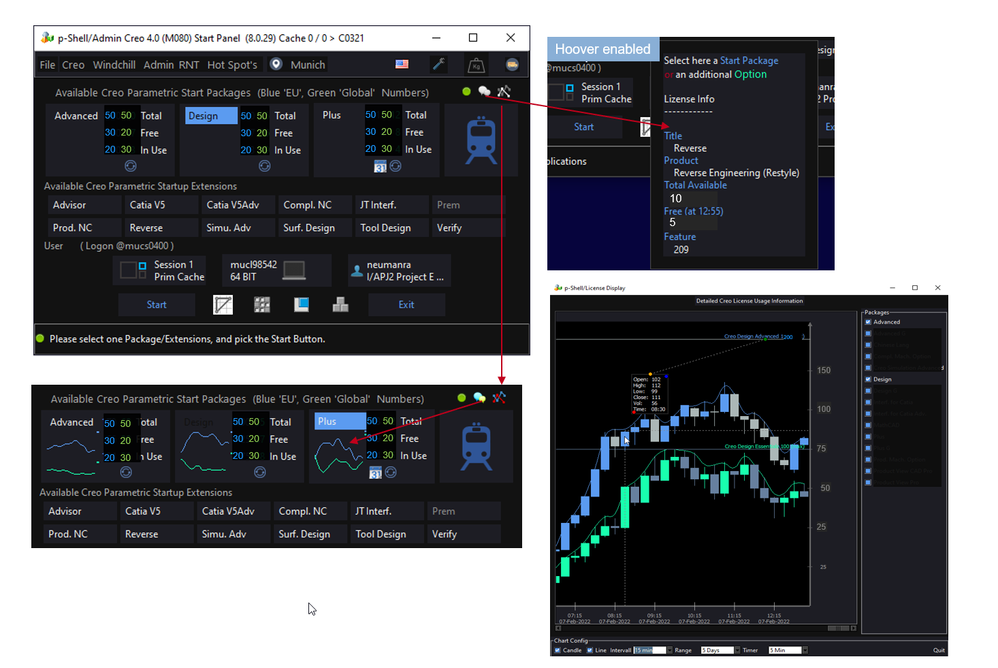This screenshot has height=668, width=998.
Task: Click the Exit button
Action: (406, 305)
